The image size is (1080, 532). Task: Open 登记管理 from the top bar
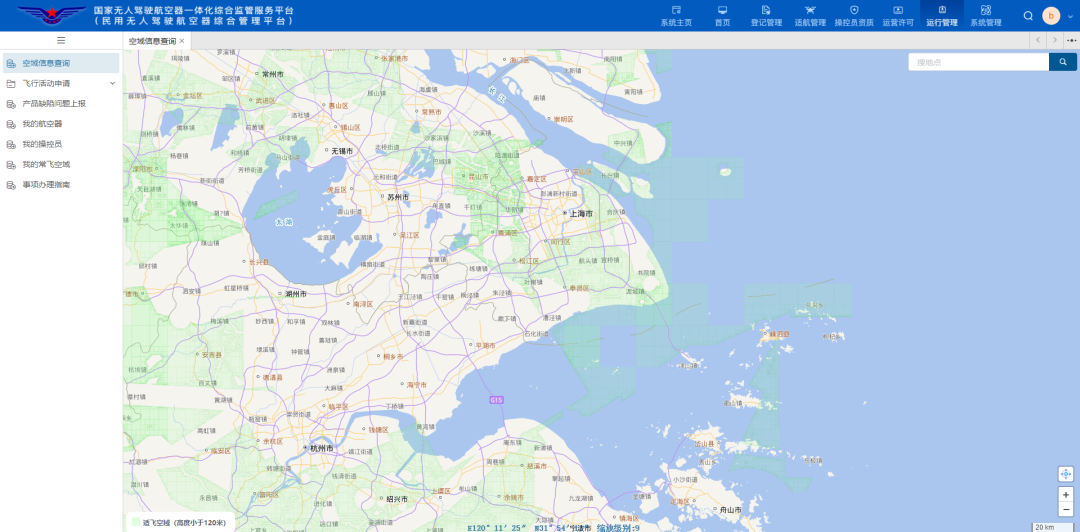[x=766, y=15]
